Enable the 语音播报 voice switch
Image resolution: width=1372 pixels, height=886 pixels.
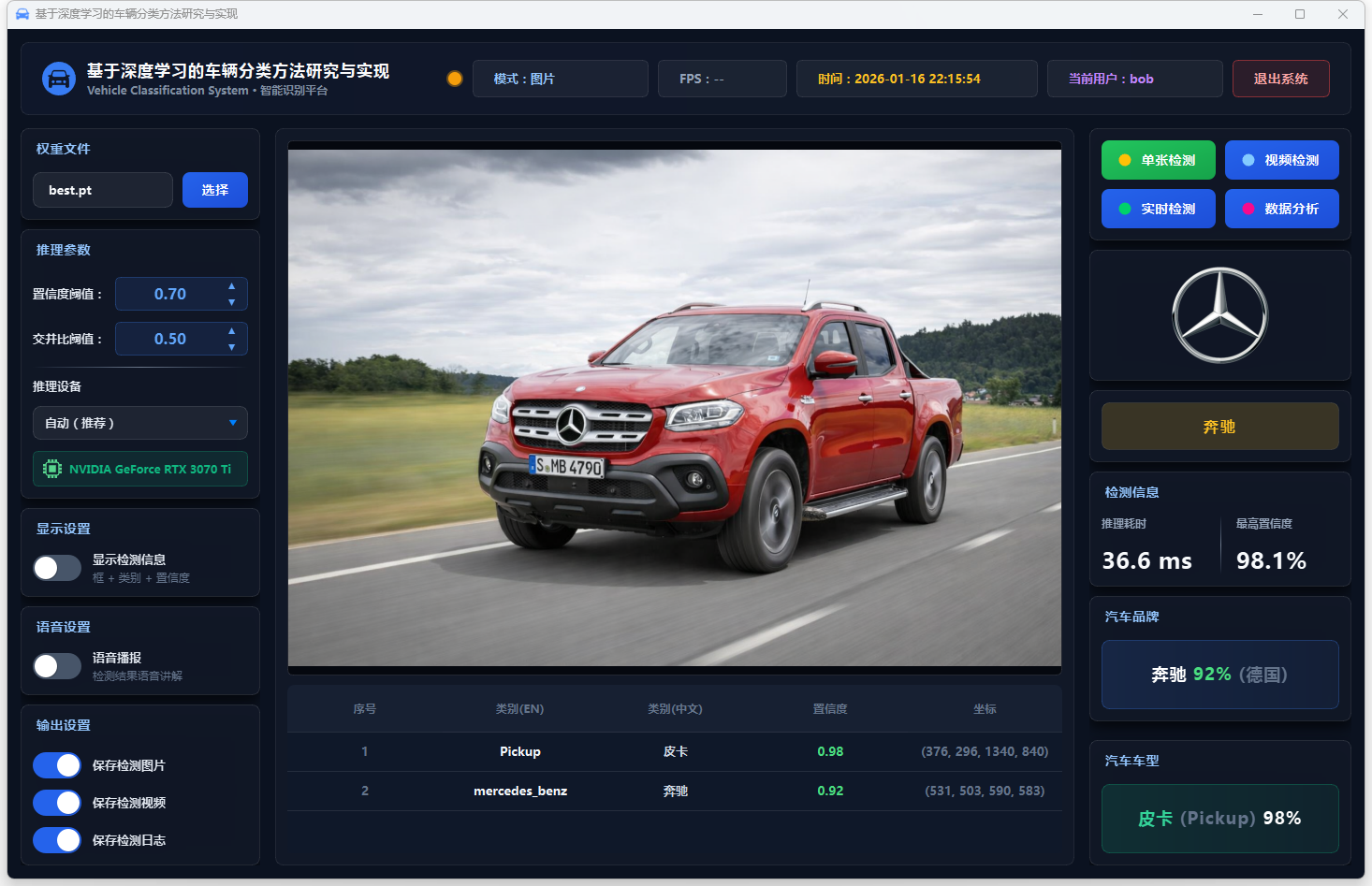[x=57, y=666]
